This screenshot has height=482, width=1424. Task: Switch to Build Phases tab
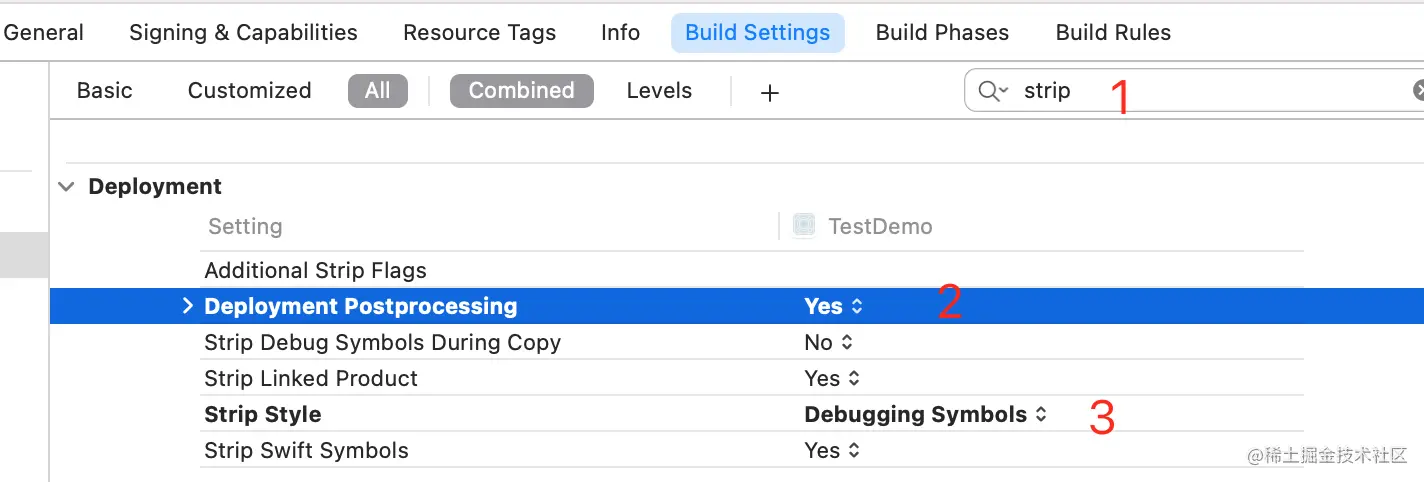942,33
